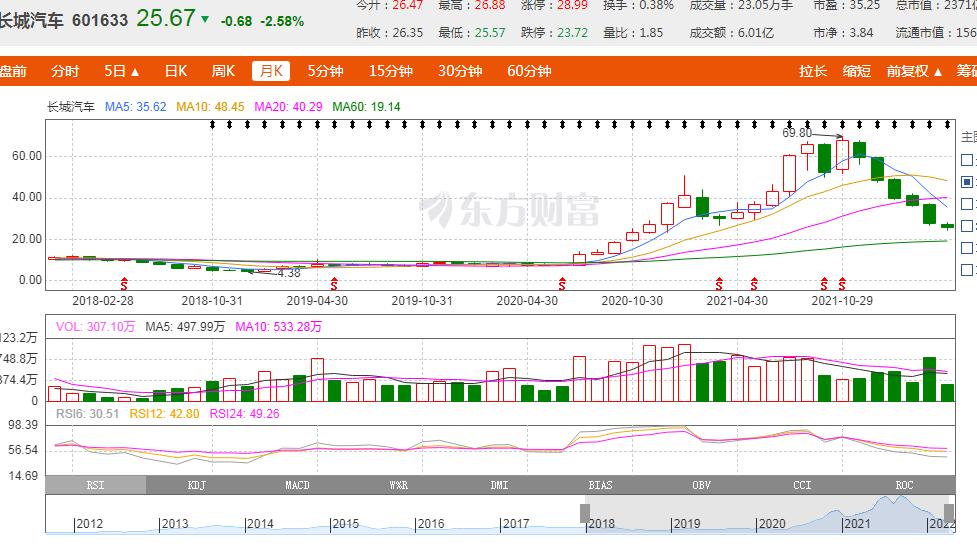Screen dimensions: 977x547
Task: Click the MA20: 40.29 legend label
Action: (x=288, y=107)
